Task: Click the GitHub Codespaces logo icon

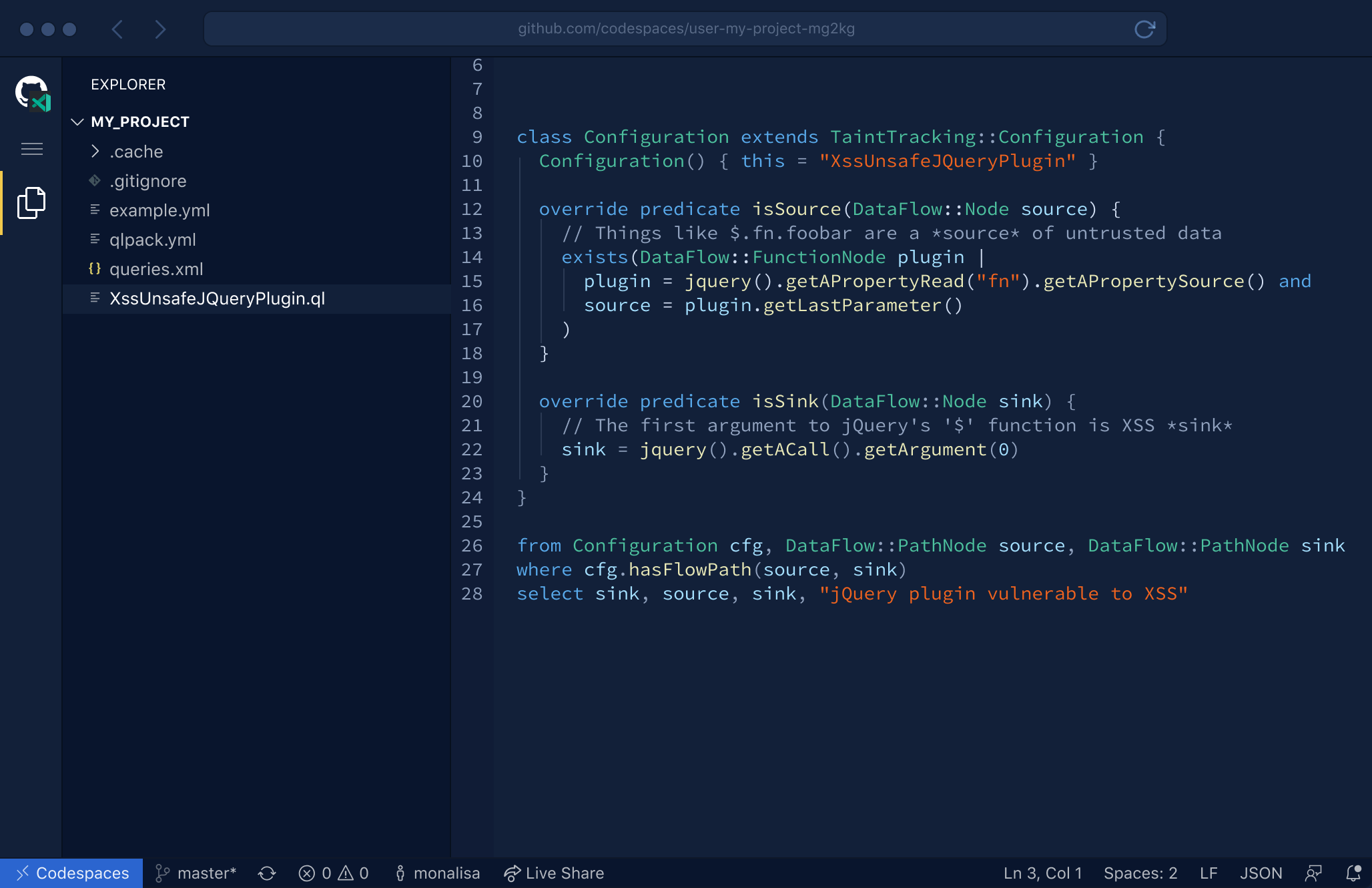Action: click(x=32, y=93)
